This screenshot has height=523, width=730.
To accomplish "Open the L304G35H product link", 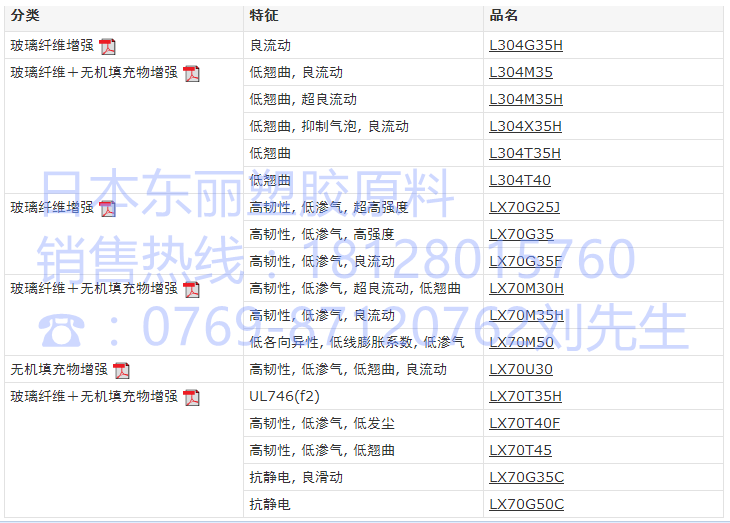I will [x=526, y=45].
